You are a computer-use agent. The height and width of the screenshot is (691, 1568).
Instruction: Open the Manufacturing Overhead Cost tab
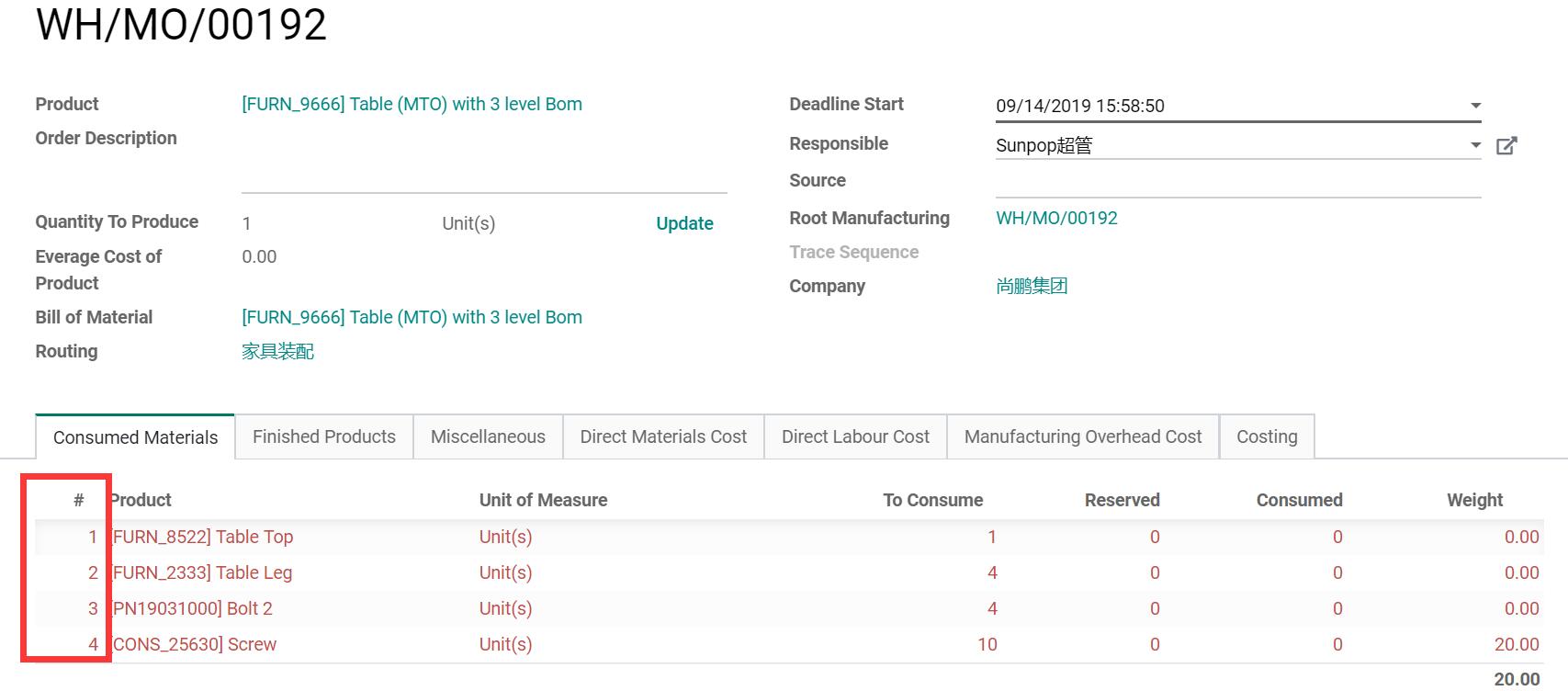click(1082, 436)
